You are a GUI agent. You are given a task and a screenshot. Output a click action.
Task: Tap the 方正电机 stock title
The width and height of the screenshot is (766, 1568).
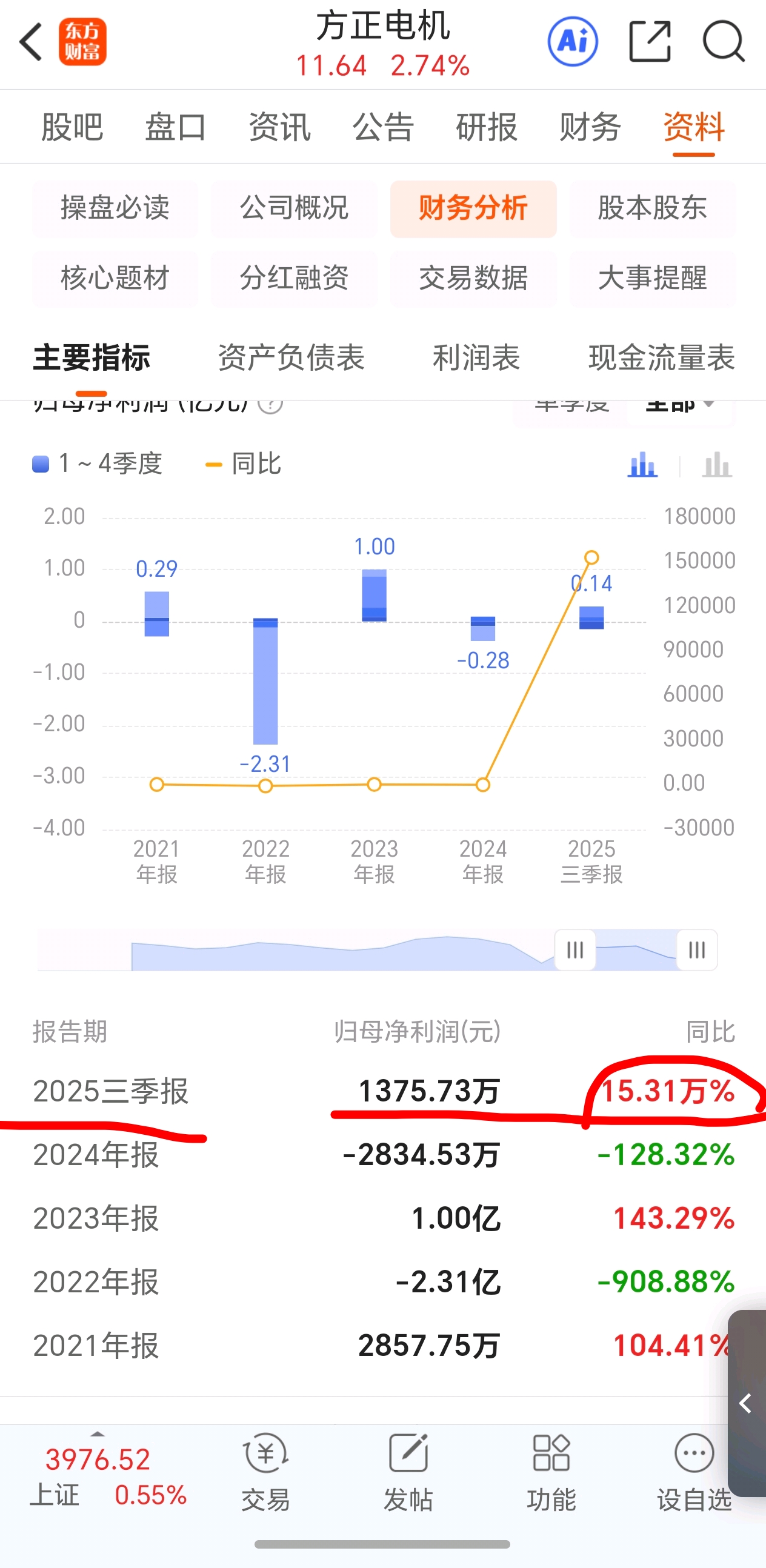(383, 26)
